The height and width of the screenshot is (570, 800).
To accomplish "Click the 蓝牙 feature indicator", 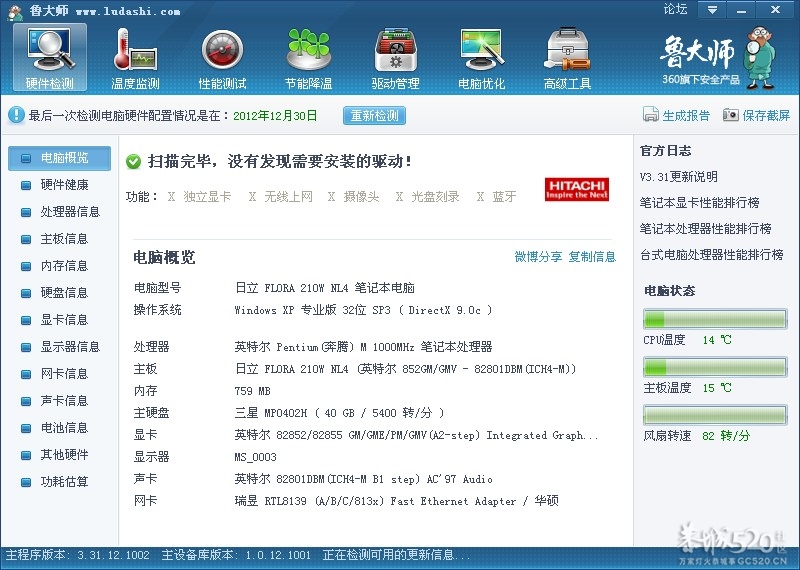I will click(x=497, y=196).
